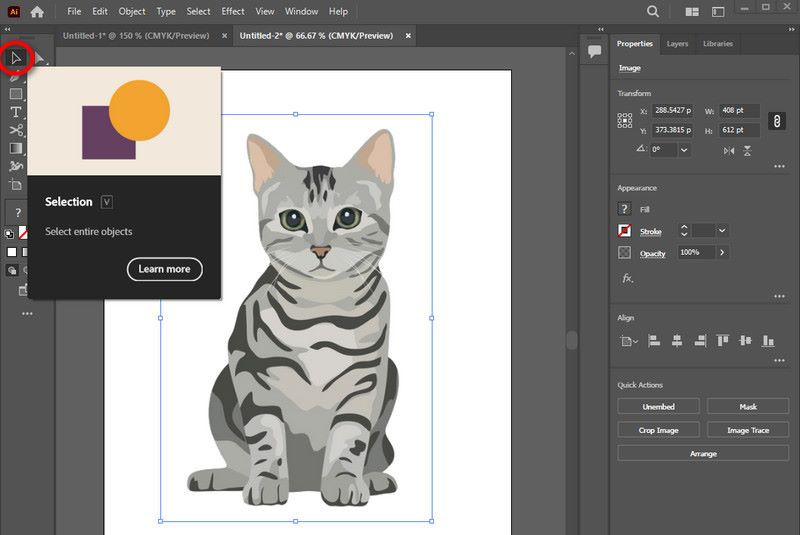Click the Mask button
The height and width of the screenshot is (535, 800).
[x=748, y=406]
